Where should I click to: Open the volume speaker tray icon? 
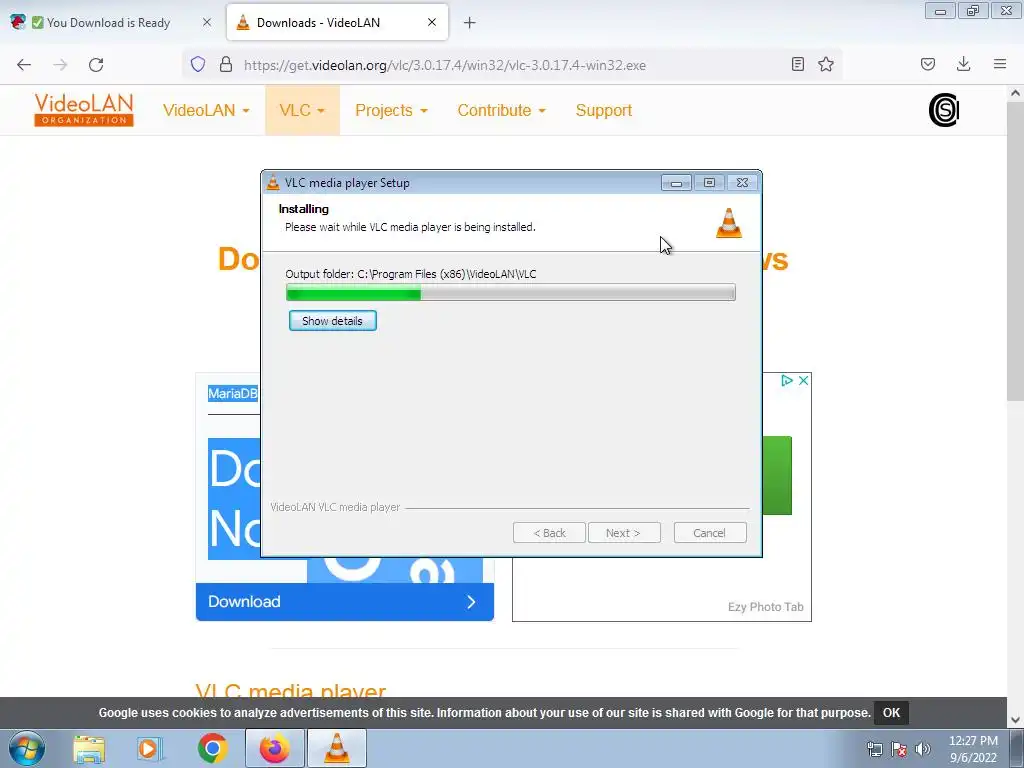[923, 749]
